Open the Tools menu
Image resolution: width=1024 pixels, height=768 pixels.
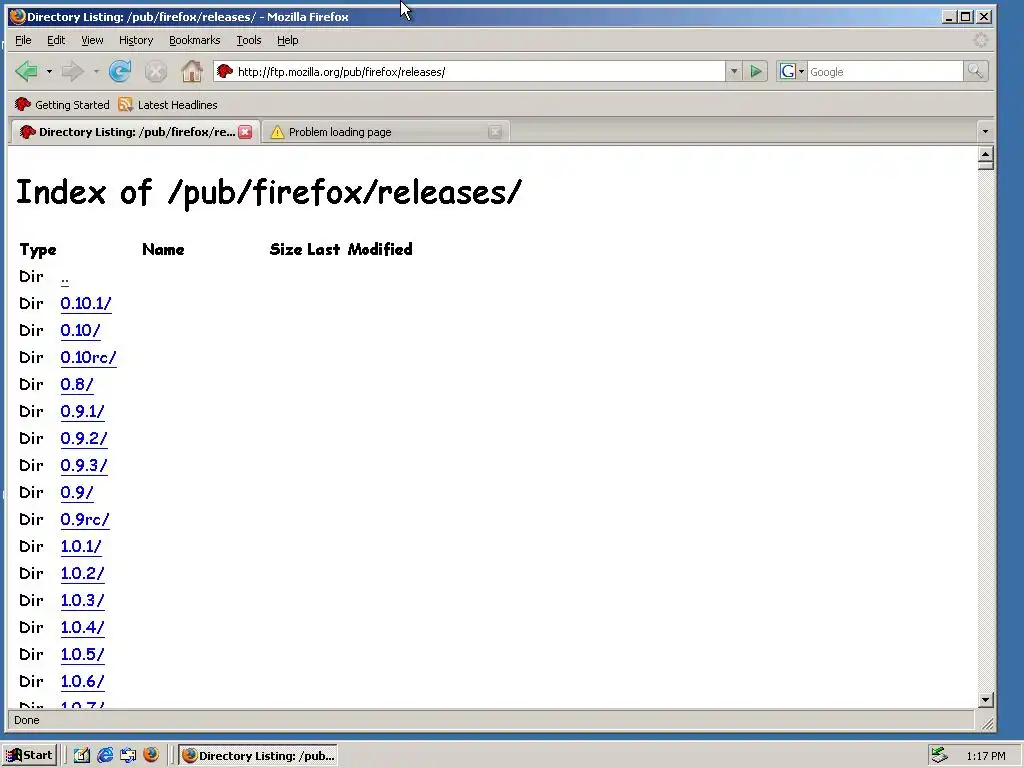[x=249, y=40]
